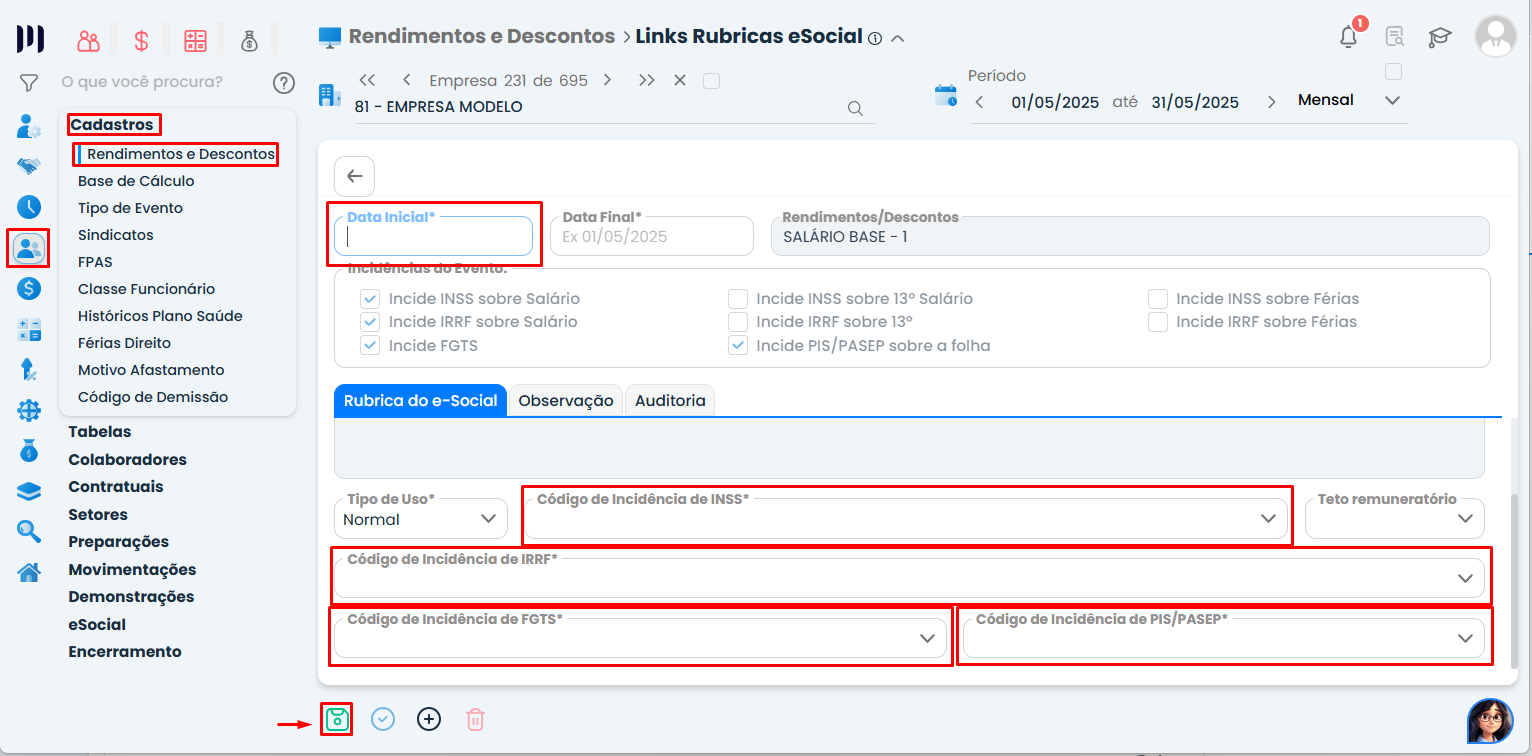The image size is (1532, 756).
Task: Go to the previous period
Action: [x=980, y=102]
